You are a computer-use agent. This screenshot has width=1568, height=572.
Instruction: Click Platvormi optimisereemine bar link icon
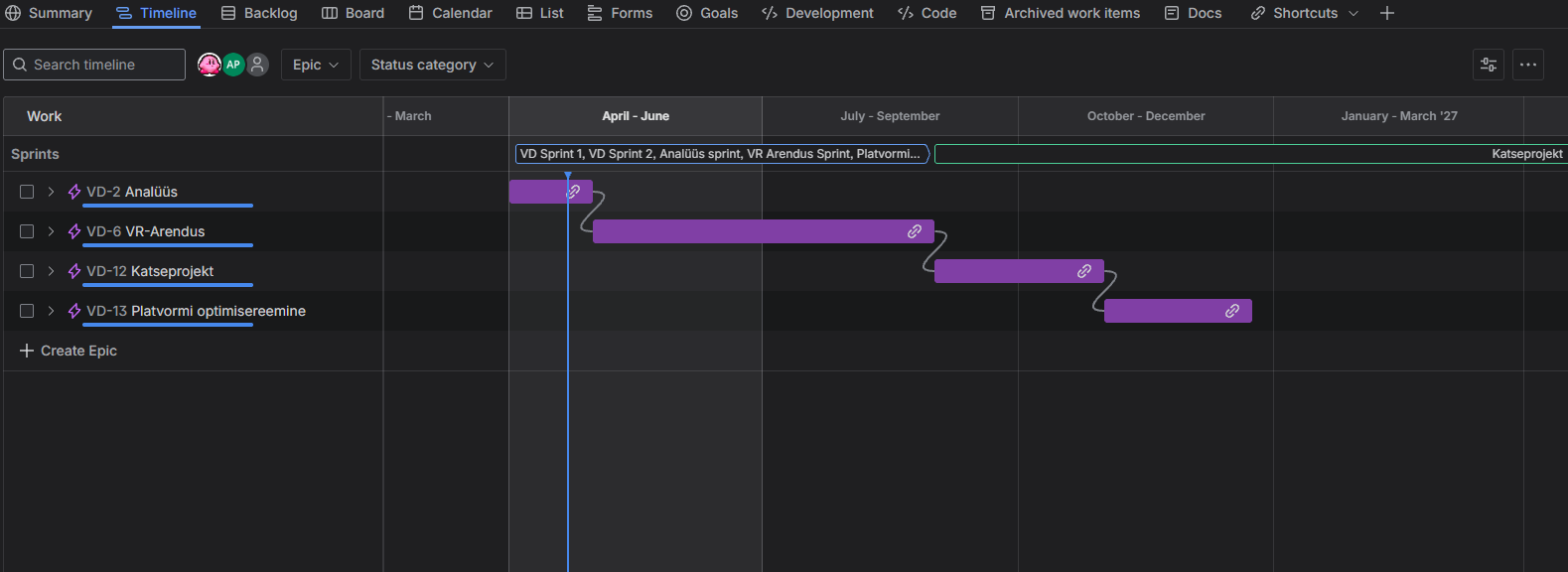1232,311
